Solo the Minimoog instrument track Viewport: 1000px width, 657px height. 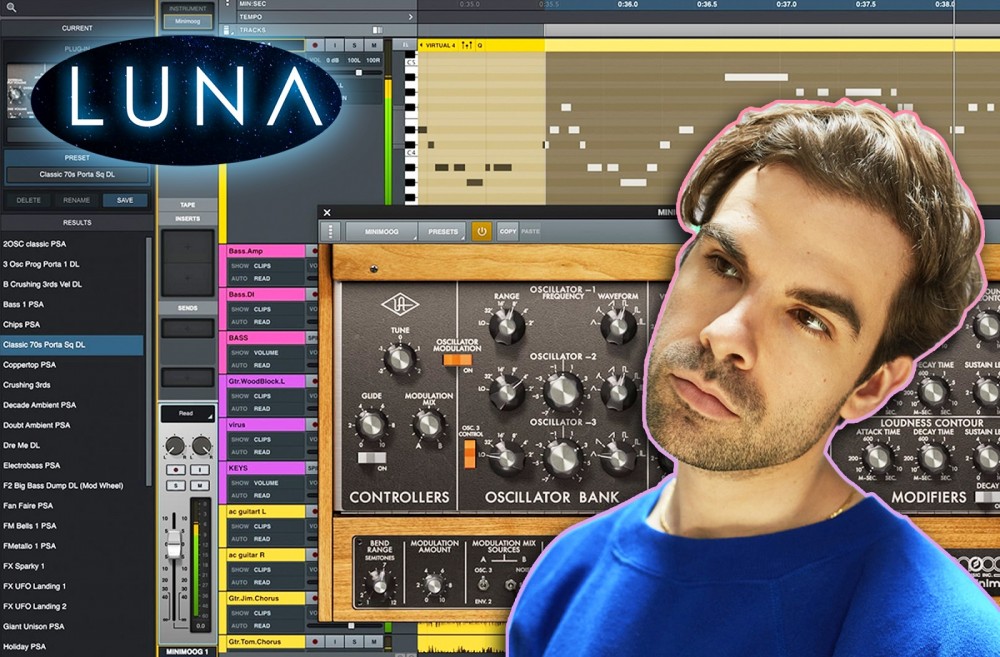(354, 45)
